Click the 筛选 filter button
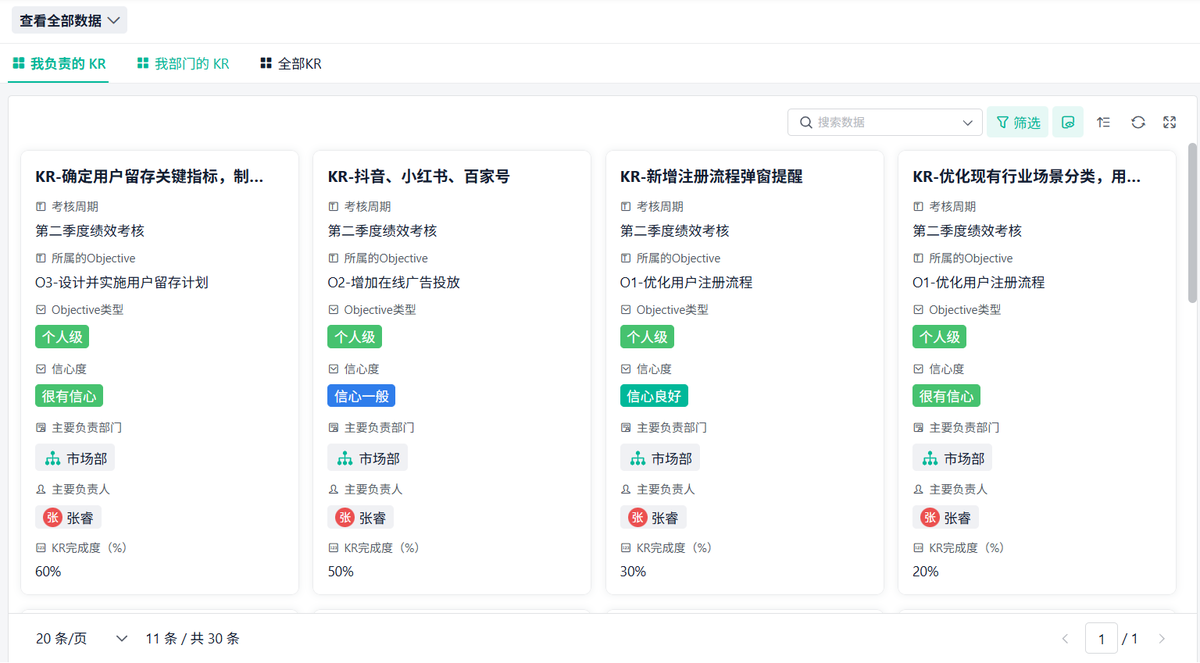1200x663 pixels. [x=1017, y=122]
